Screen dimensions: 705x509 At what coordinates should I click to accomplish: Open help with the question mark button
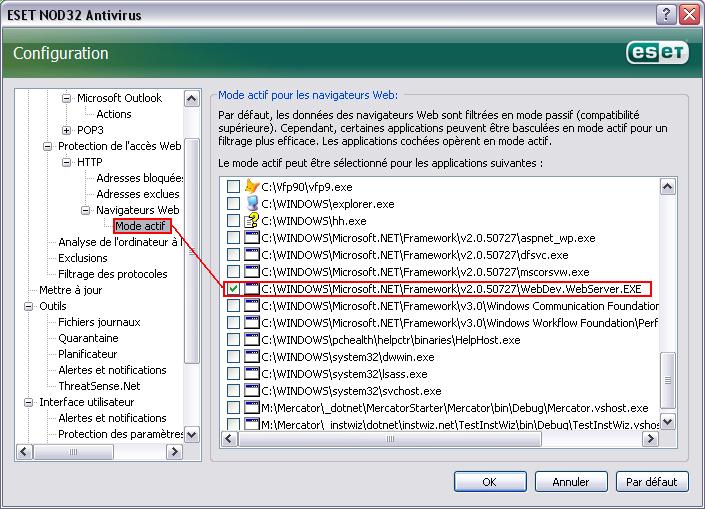[x=666, y=15]
